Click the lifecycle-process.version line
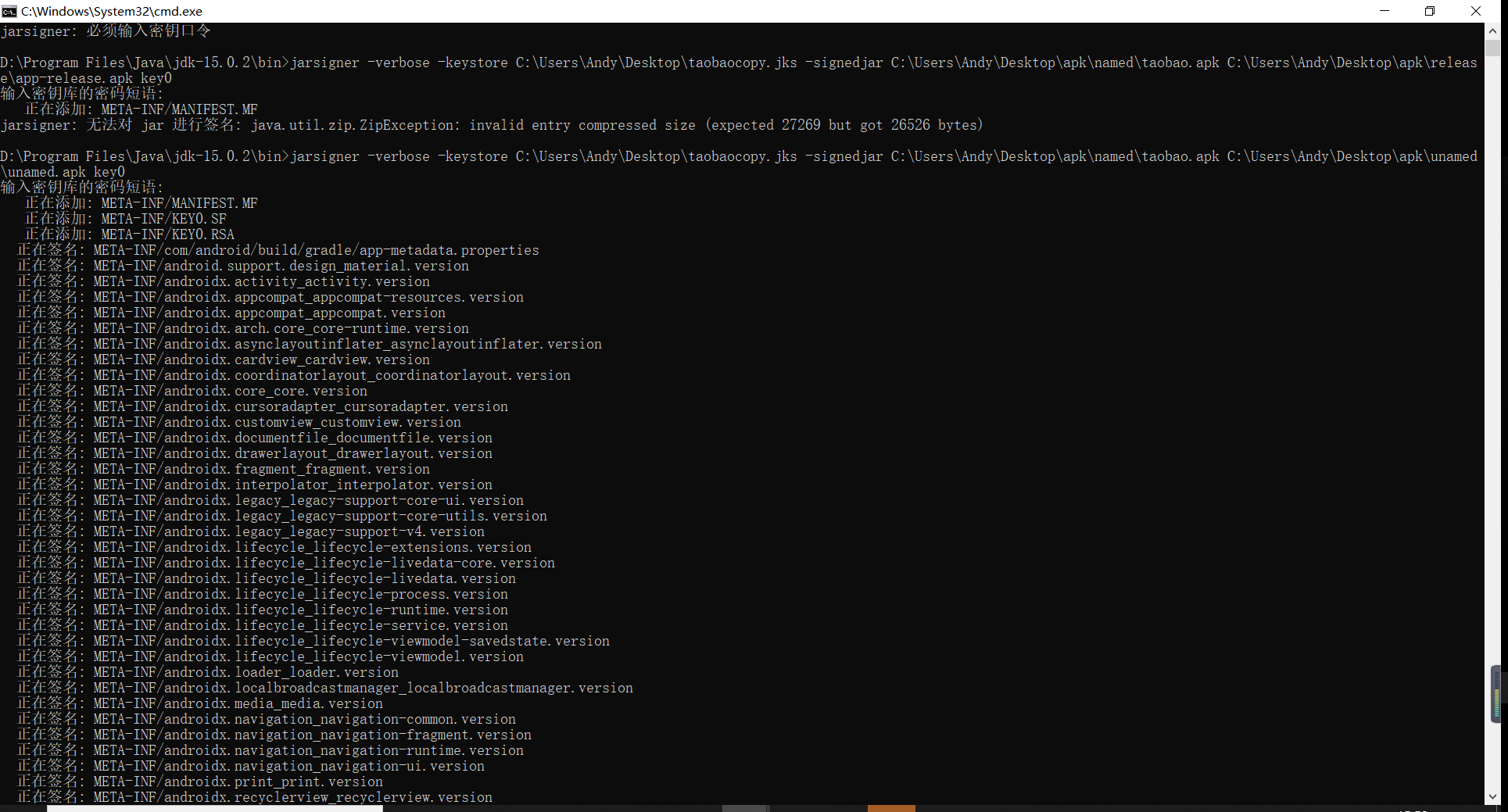 click(x=263, y=594)
